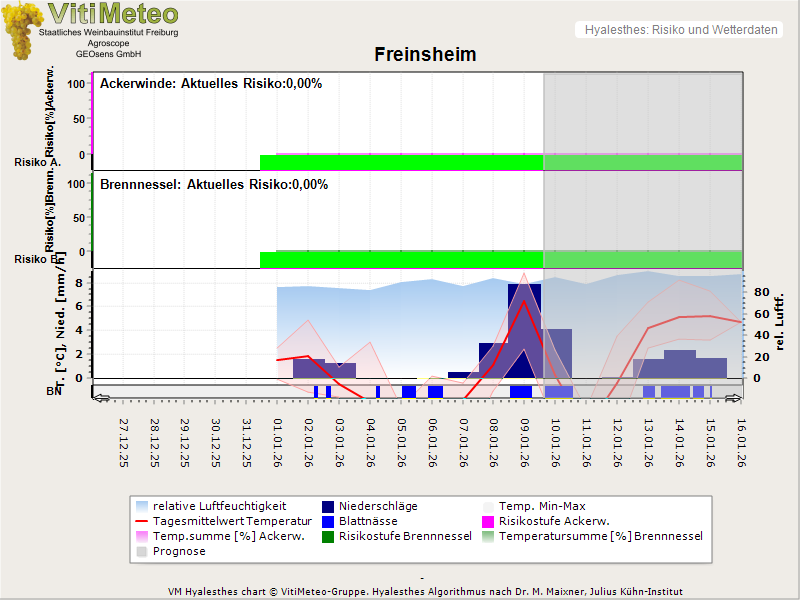This screenshot has height=600, width=800.
Task: Click the Risikostufe Ackerw. magenta swatch
Action: [490, 521]
